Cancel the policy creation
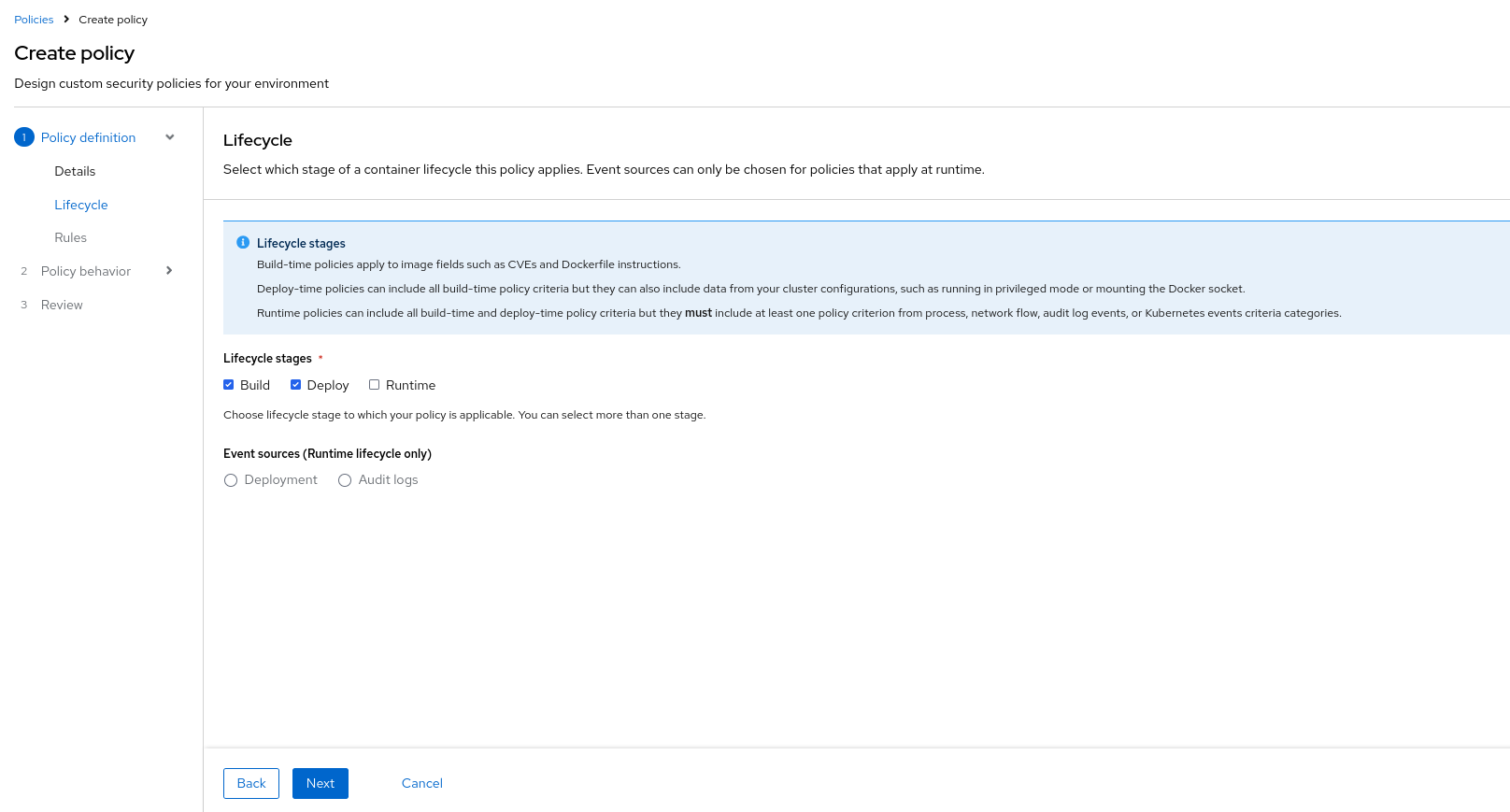The width and height of the screenshot is (1510, 812). pos(421,783)
